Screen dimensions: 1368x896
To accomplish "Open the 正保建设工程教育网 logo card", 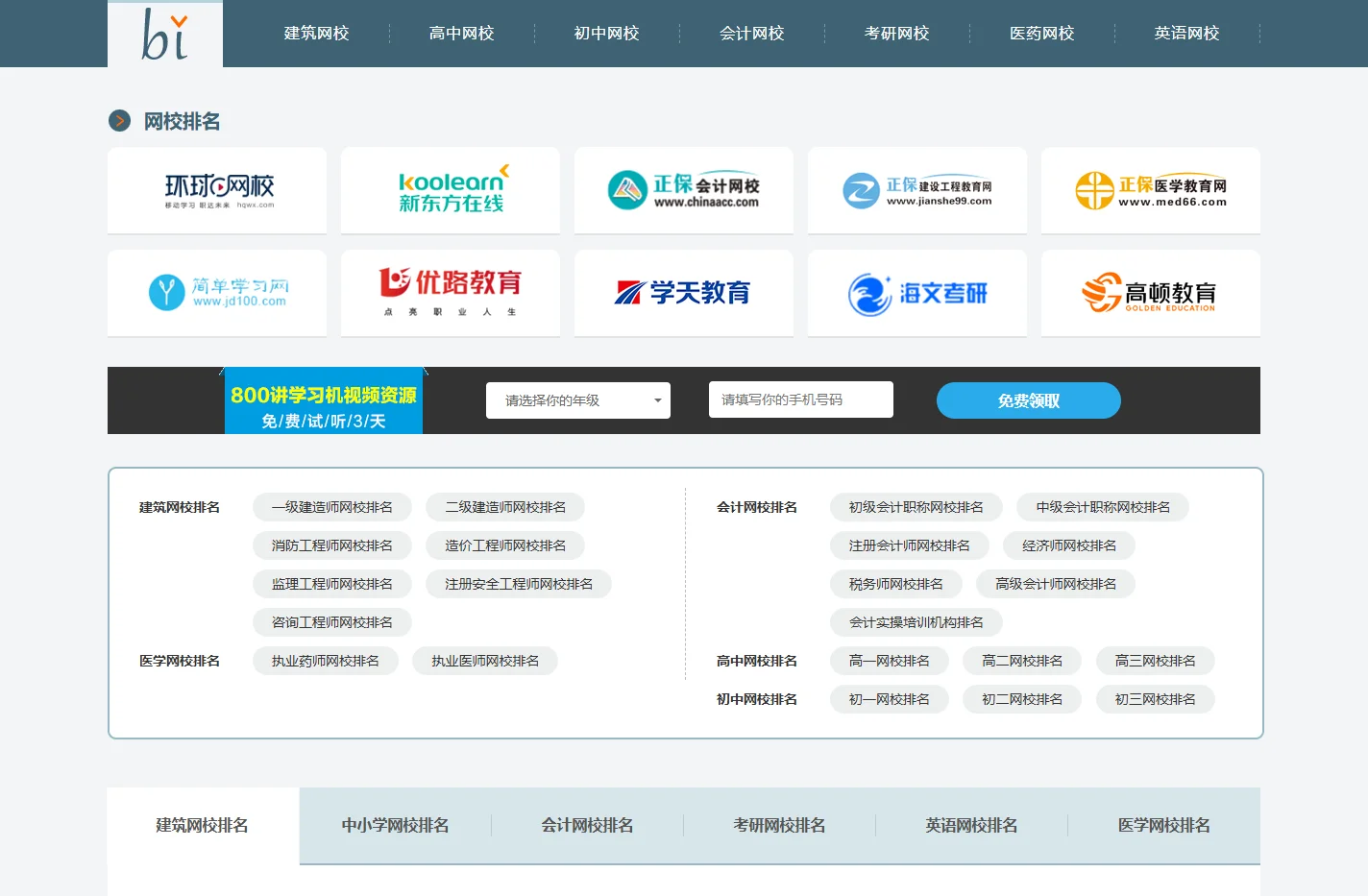I will (917, 190).
